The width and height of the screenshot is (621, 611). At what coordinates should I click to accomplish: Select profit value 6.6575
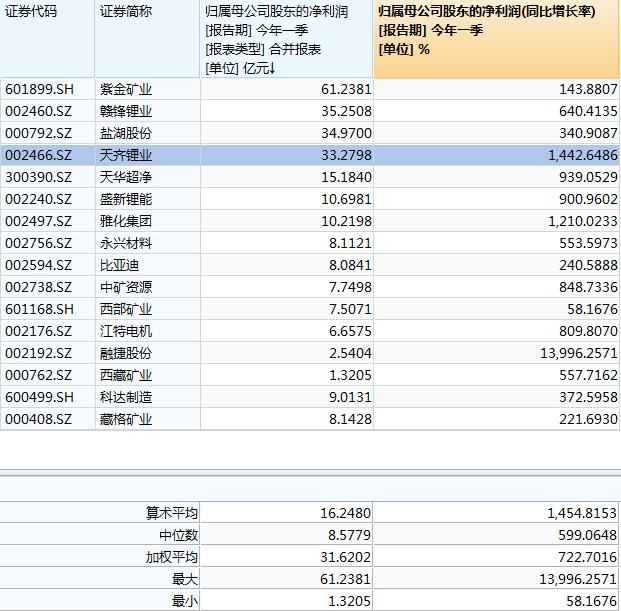pyautogui.click(x=350, y=331)
